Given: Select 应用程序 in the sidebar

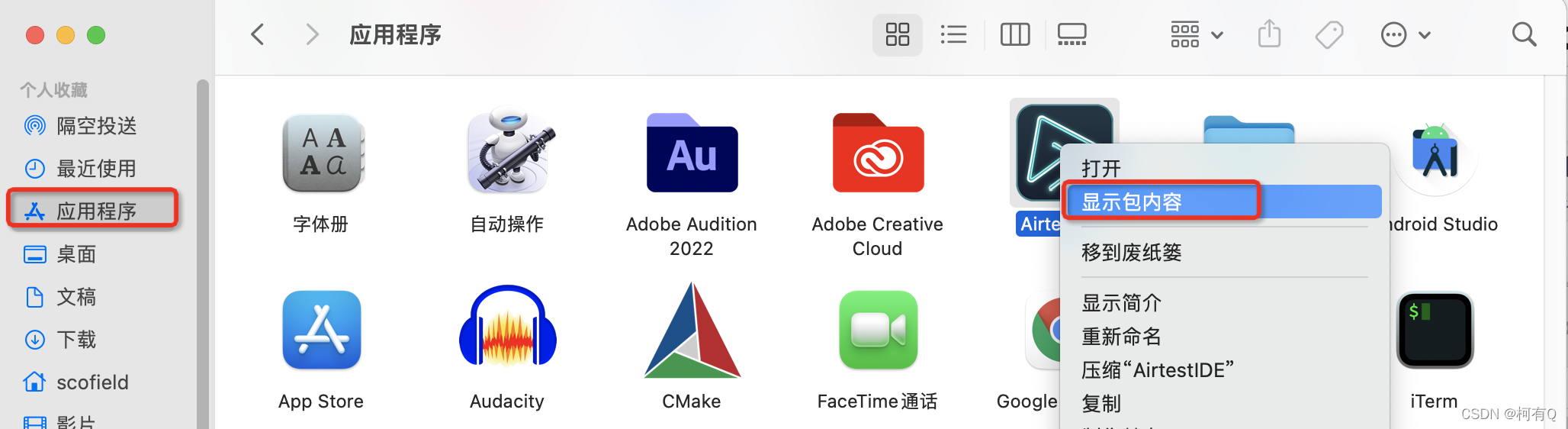Looking at the screenshot, I should 92,210.
